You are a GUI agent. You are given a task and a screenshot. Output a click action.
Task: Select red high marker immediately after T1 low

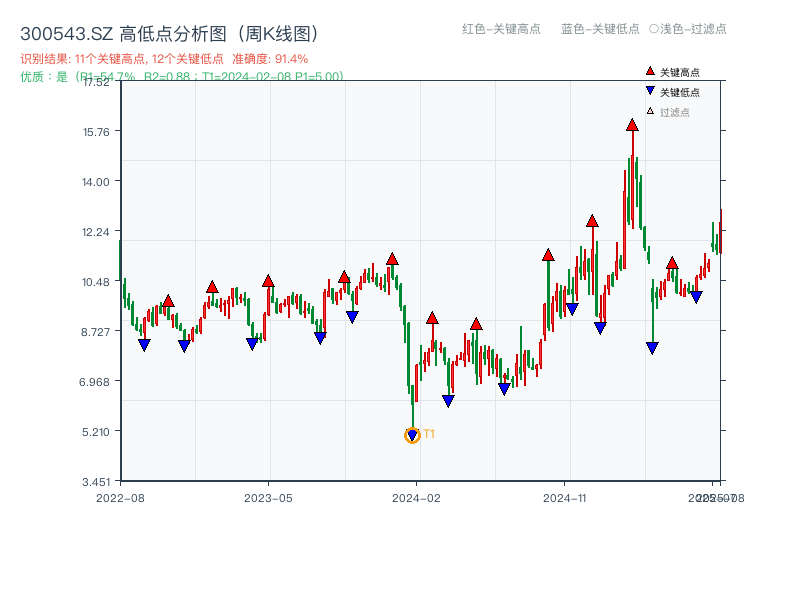(x=432, y=318)
